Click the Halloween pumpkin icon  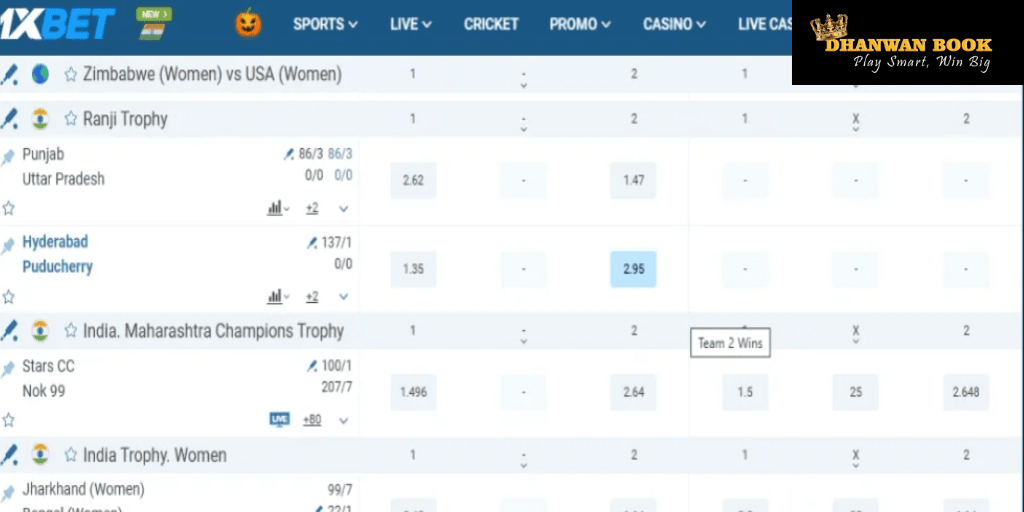coord(248,23)
